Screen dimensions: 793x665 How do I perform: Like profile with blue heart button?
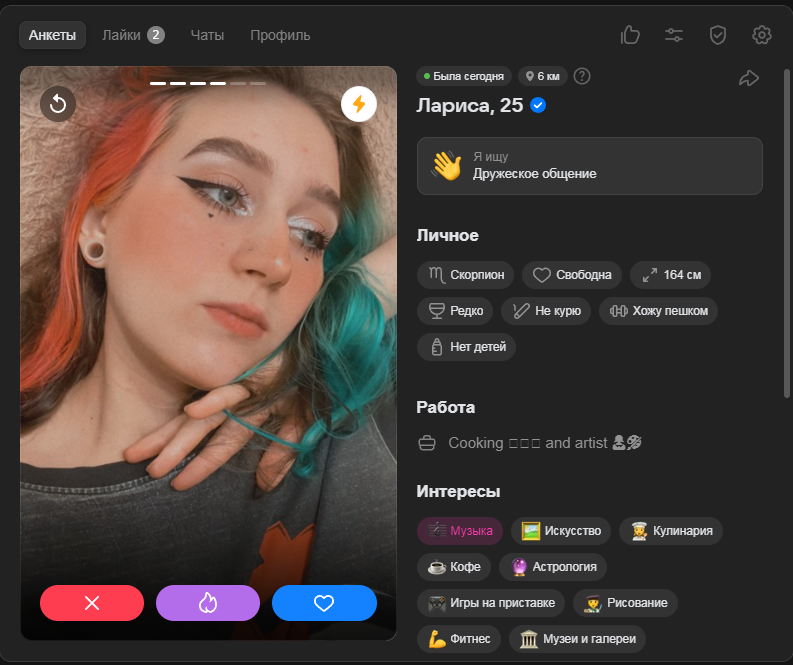(x=324, y=603)
